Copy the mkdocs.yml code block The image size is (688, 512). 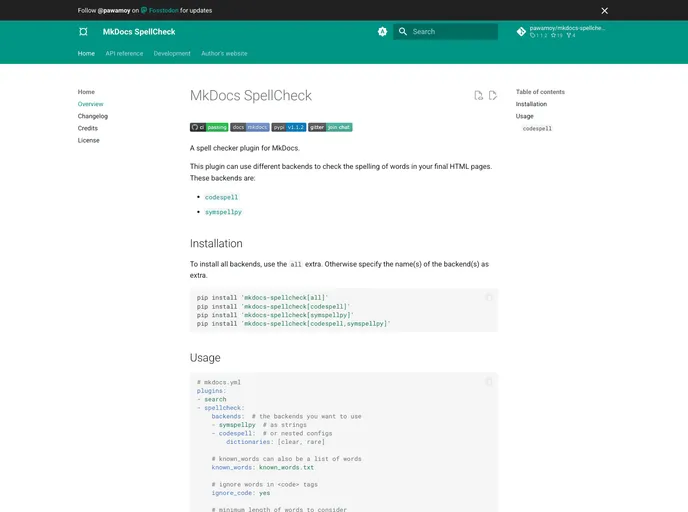pos(489,382)
